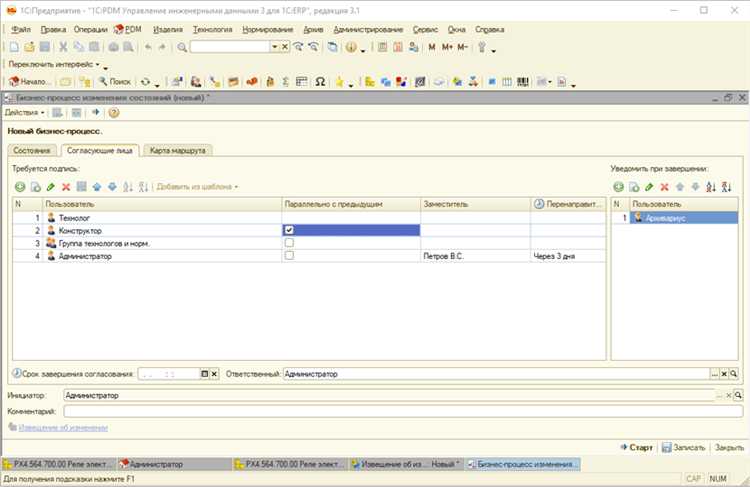Image resolution: width=750 pixels, height=487 pixels.
Task: Click the toolbar search text box
Action: pyautogui.click(x=231, y=47)
